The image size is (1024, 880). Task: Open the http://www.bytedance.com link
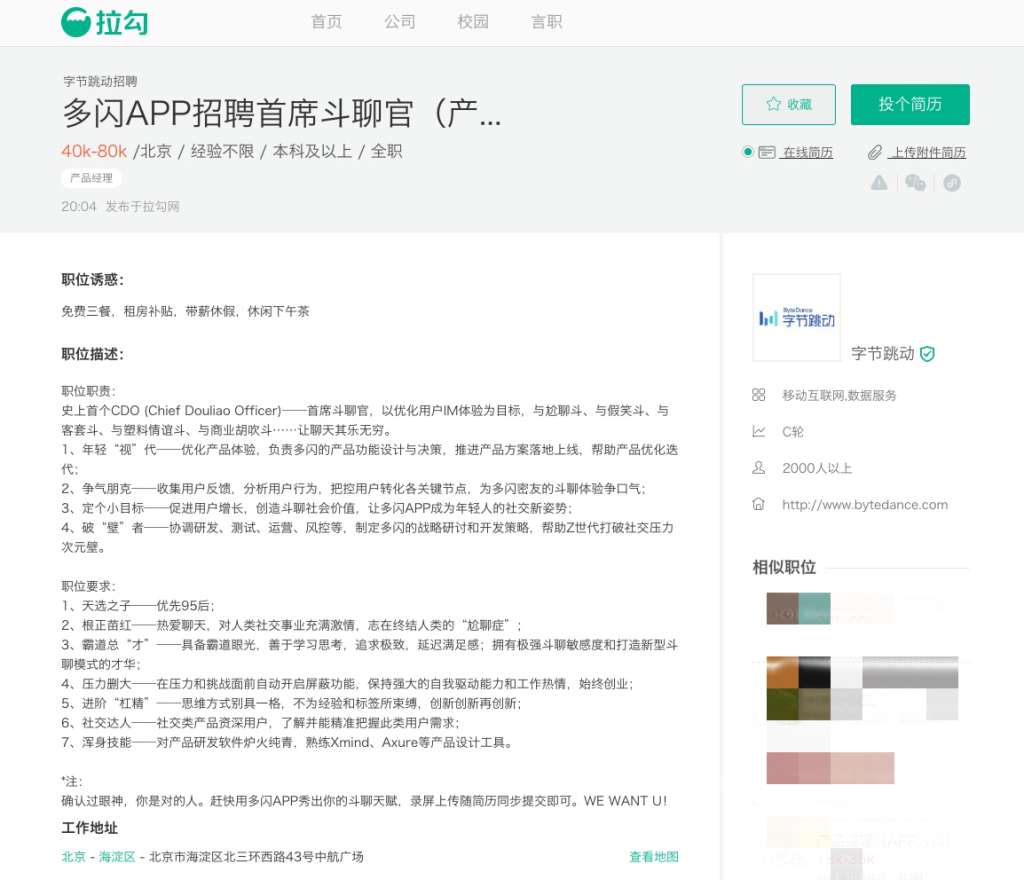[865, 505]
